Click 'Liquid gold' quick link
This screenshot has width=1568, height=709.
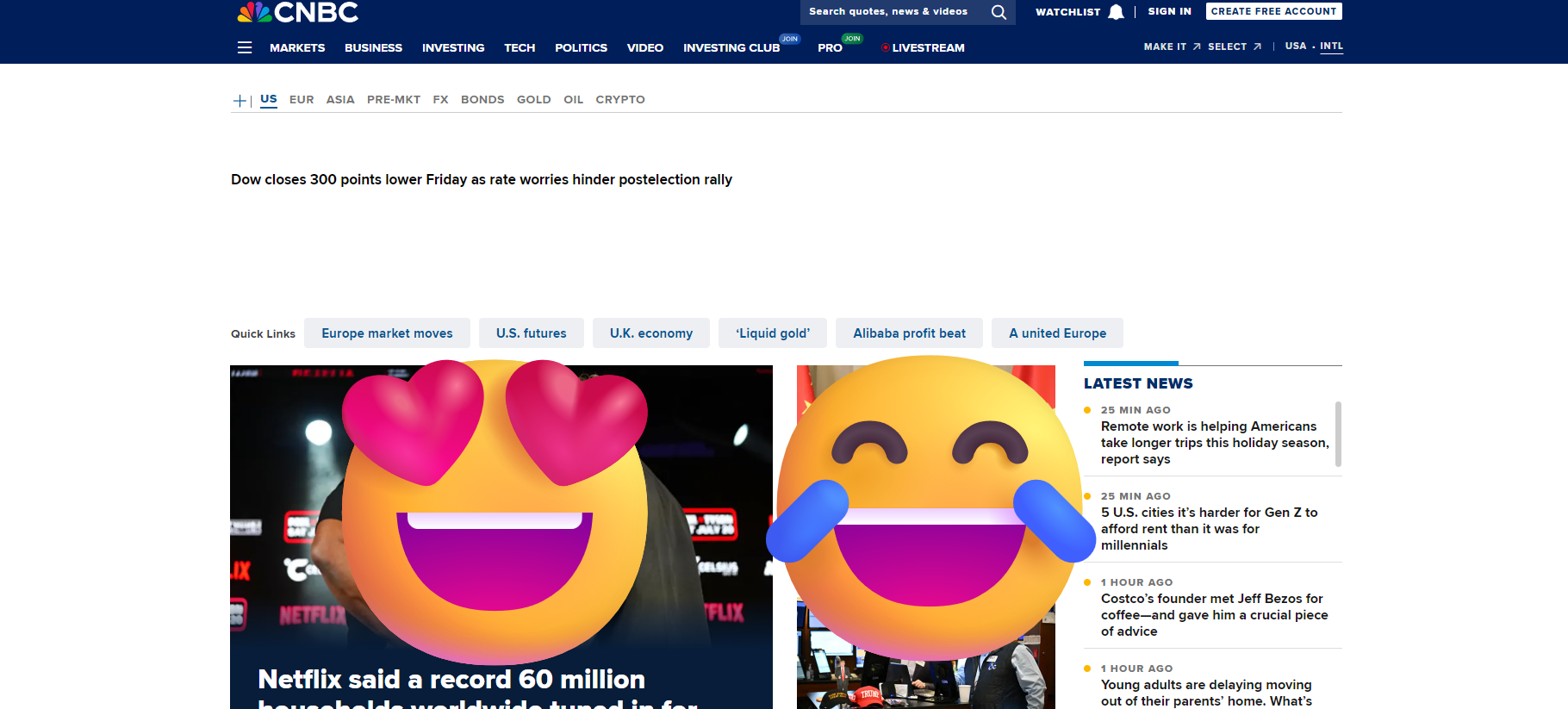pos(773,333)
